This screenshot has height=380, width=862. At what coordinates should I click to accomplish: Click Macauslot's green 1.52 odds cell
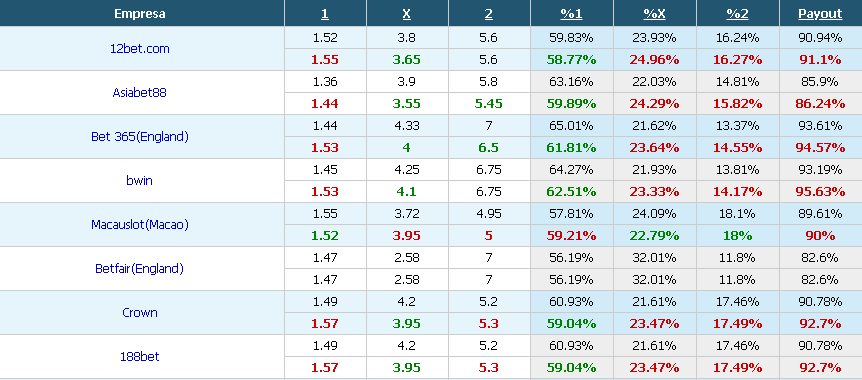tap(325, 236)
